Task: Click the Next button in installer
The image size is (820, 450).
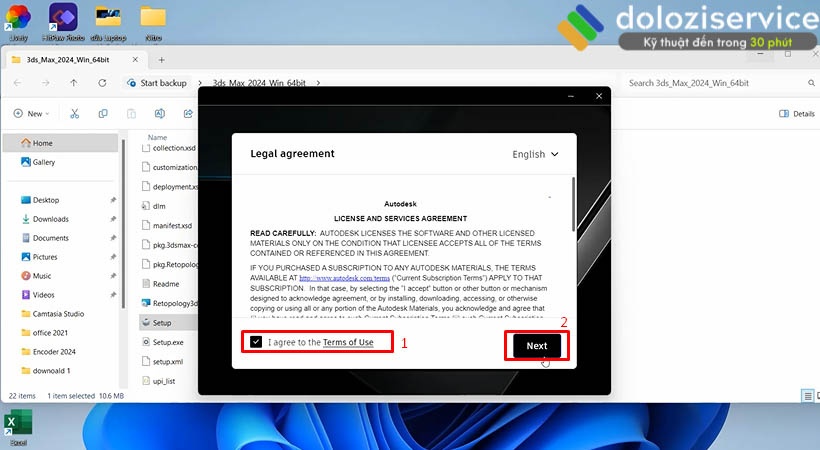Action: click(x=537, y=345)
